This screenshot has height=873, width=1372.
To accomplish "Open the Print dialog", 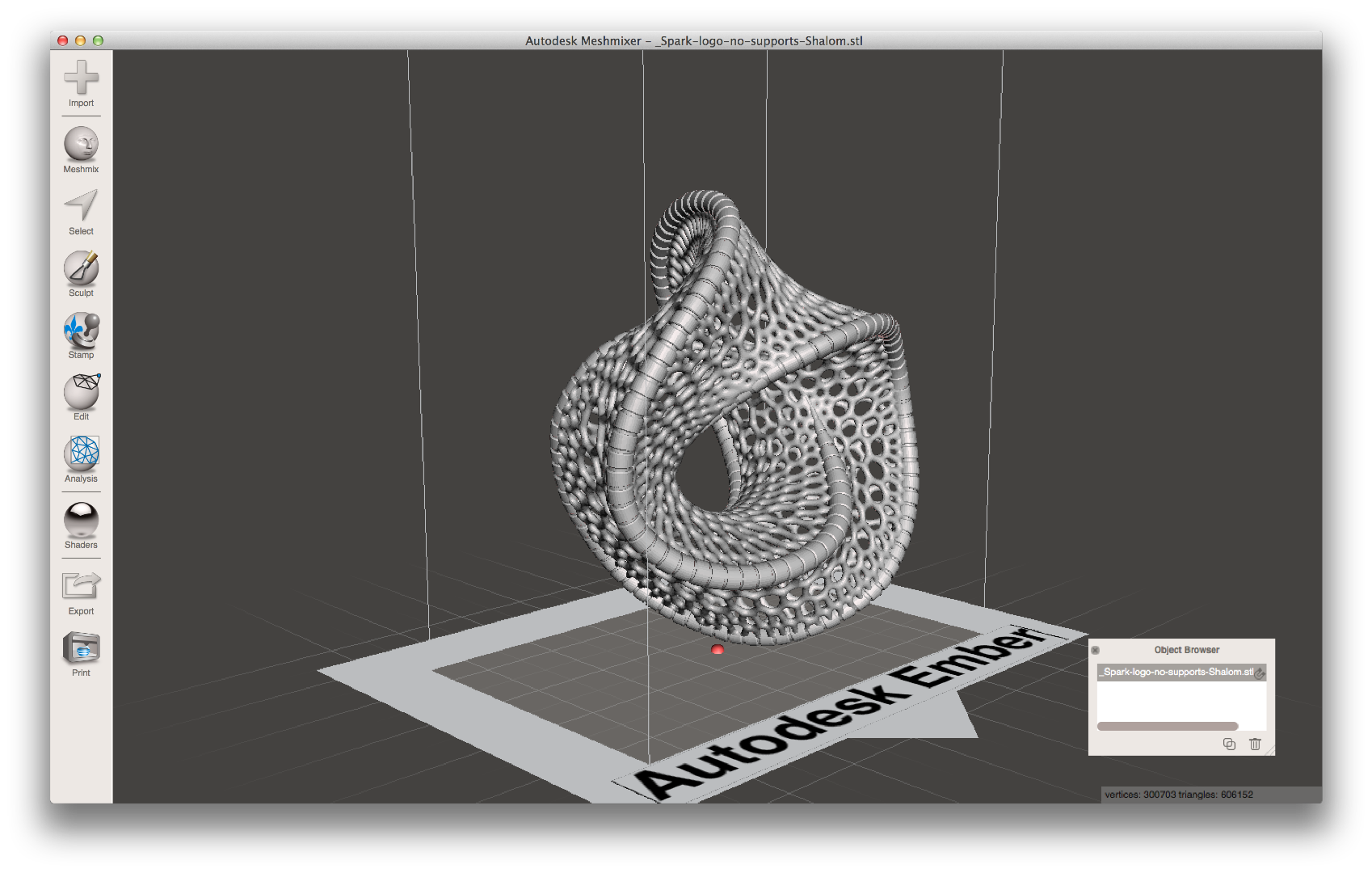I will 81,654.
